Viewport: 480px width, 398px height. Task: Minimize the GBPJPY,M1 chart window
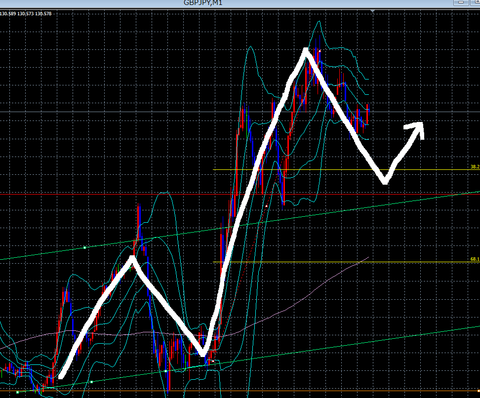pos(461,2)
